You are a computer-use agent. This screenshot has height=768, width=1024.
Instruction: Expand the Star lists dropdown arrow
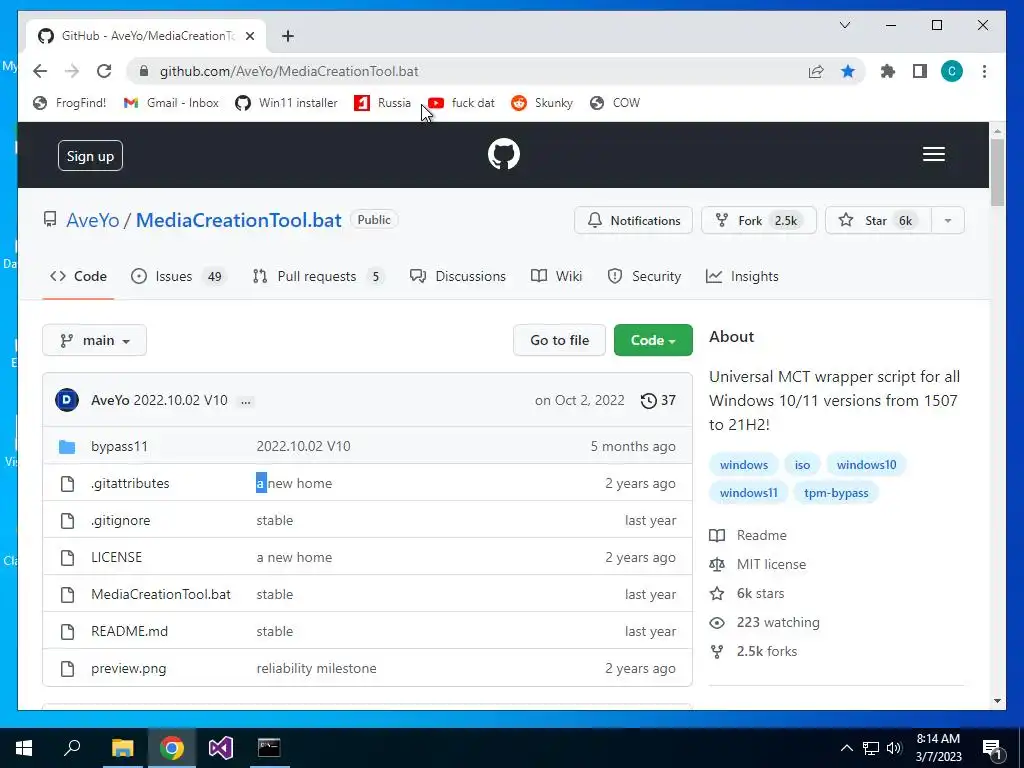point(948,220)
